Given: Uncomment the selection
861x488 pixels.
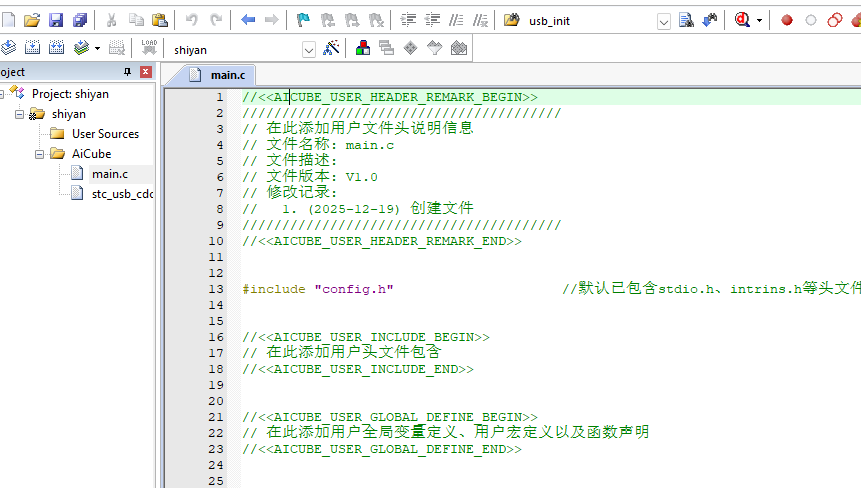Looking at the screenshot, I should click(x=480, y=20).
